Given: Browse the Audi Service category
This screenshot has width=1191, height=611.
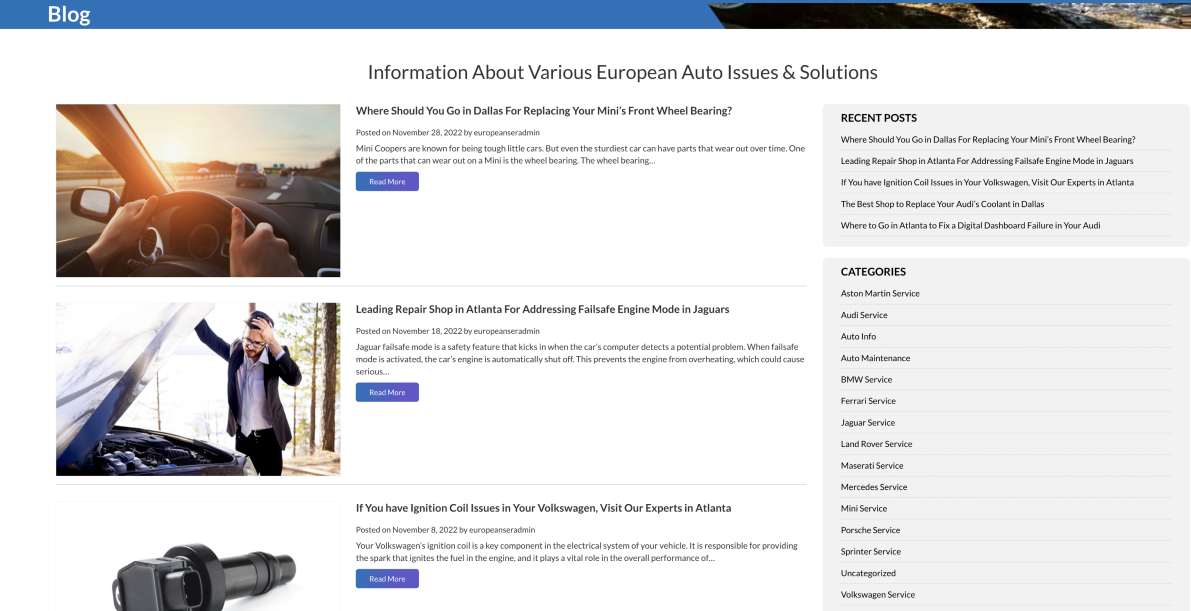Looking at the screenshot, I should coord(864,315).
